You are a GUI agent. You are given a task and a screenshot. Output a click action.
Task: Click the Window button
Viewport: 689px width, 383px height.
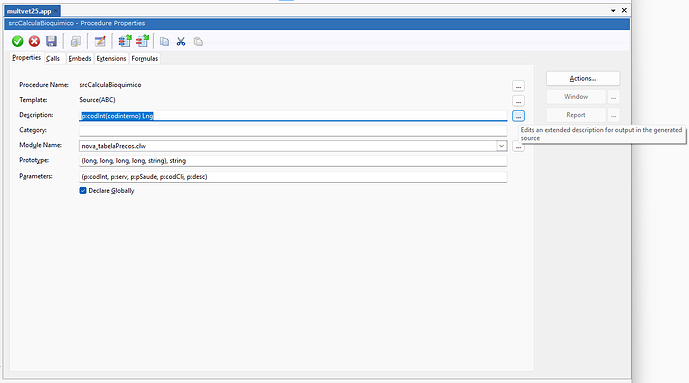[576, 97]
